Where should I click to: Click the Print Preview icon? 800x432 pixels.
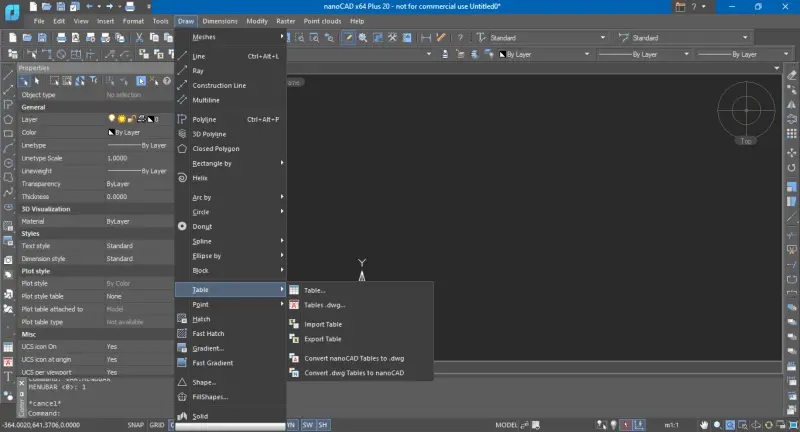click(76, 38)
